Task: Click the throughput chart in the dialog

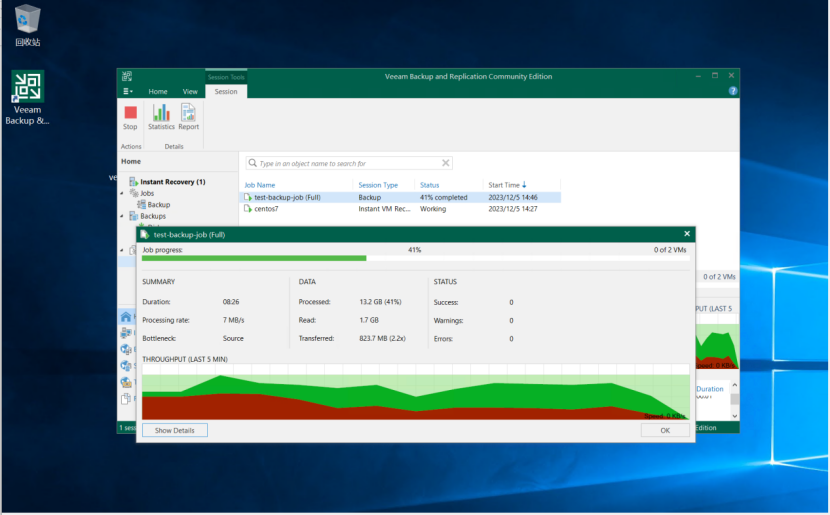Action: [416, 392]
